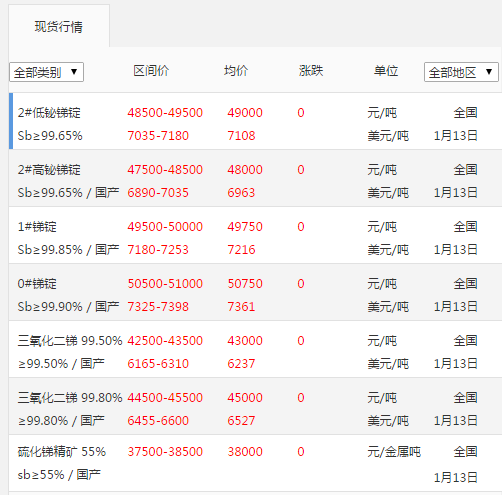Open the 0#锑锭 product entry
Viewport: 502px width, 495px height.
coord(37,284)
